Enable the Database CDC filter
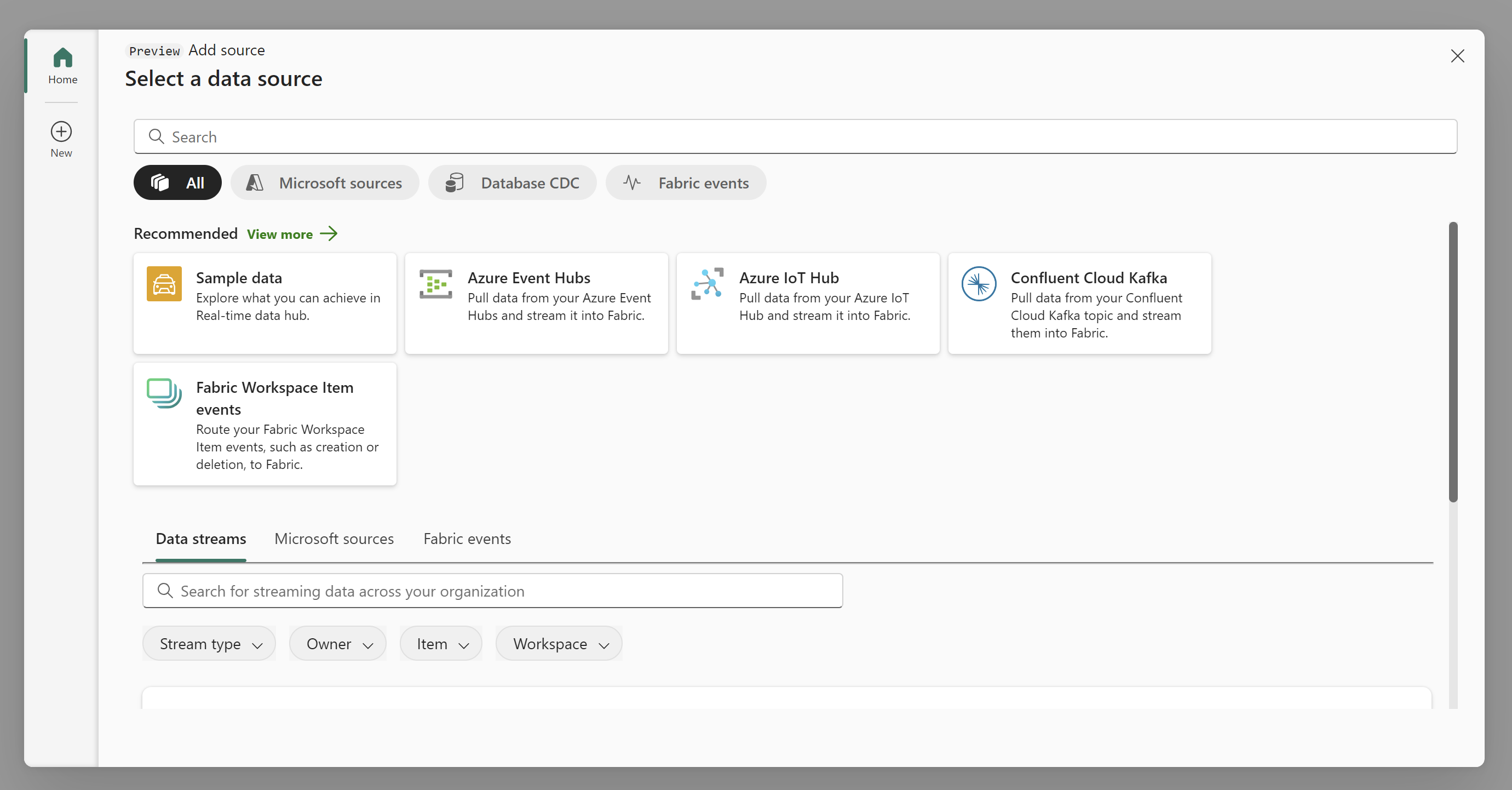 pyautogui.click(x=513, y=182)
